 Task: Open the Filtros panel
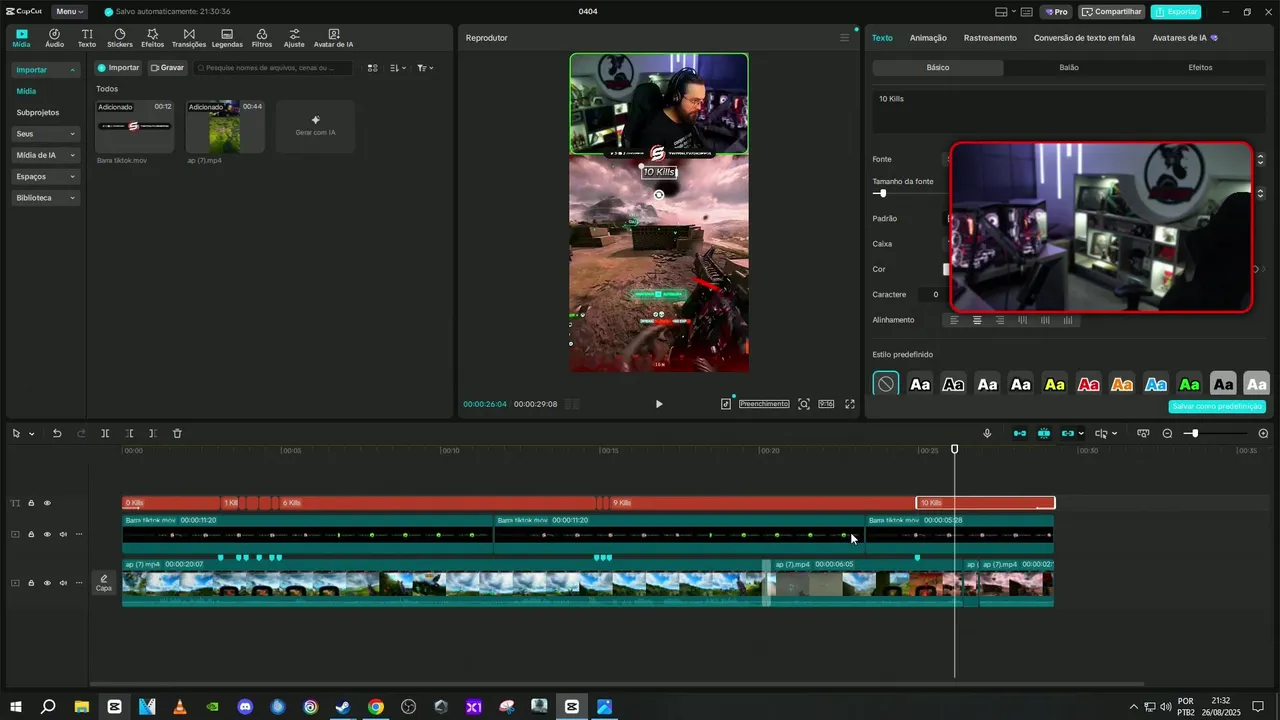262,38
